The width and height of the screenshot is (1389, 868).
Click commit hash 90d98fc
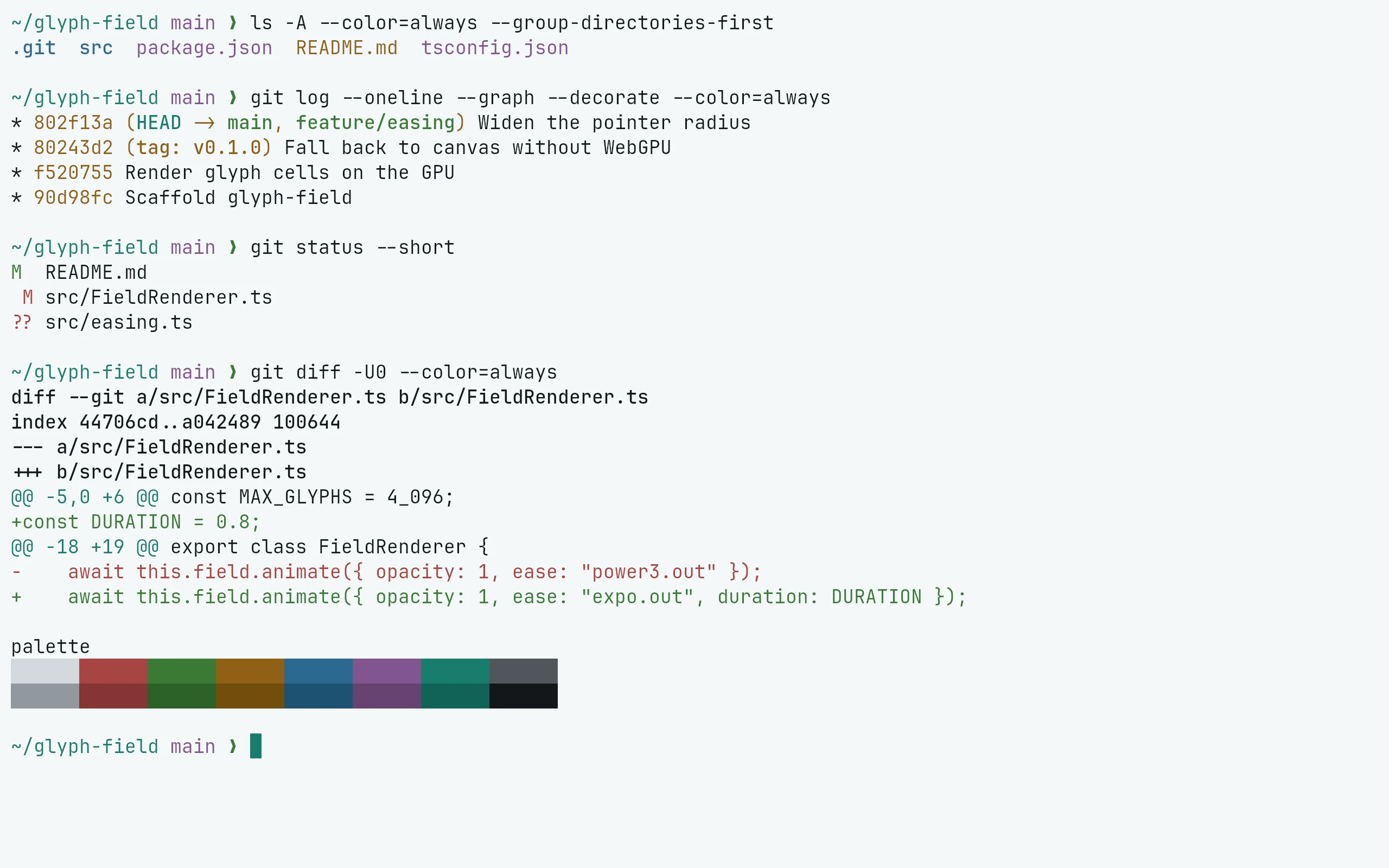[73, 198]
